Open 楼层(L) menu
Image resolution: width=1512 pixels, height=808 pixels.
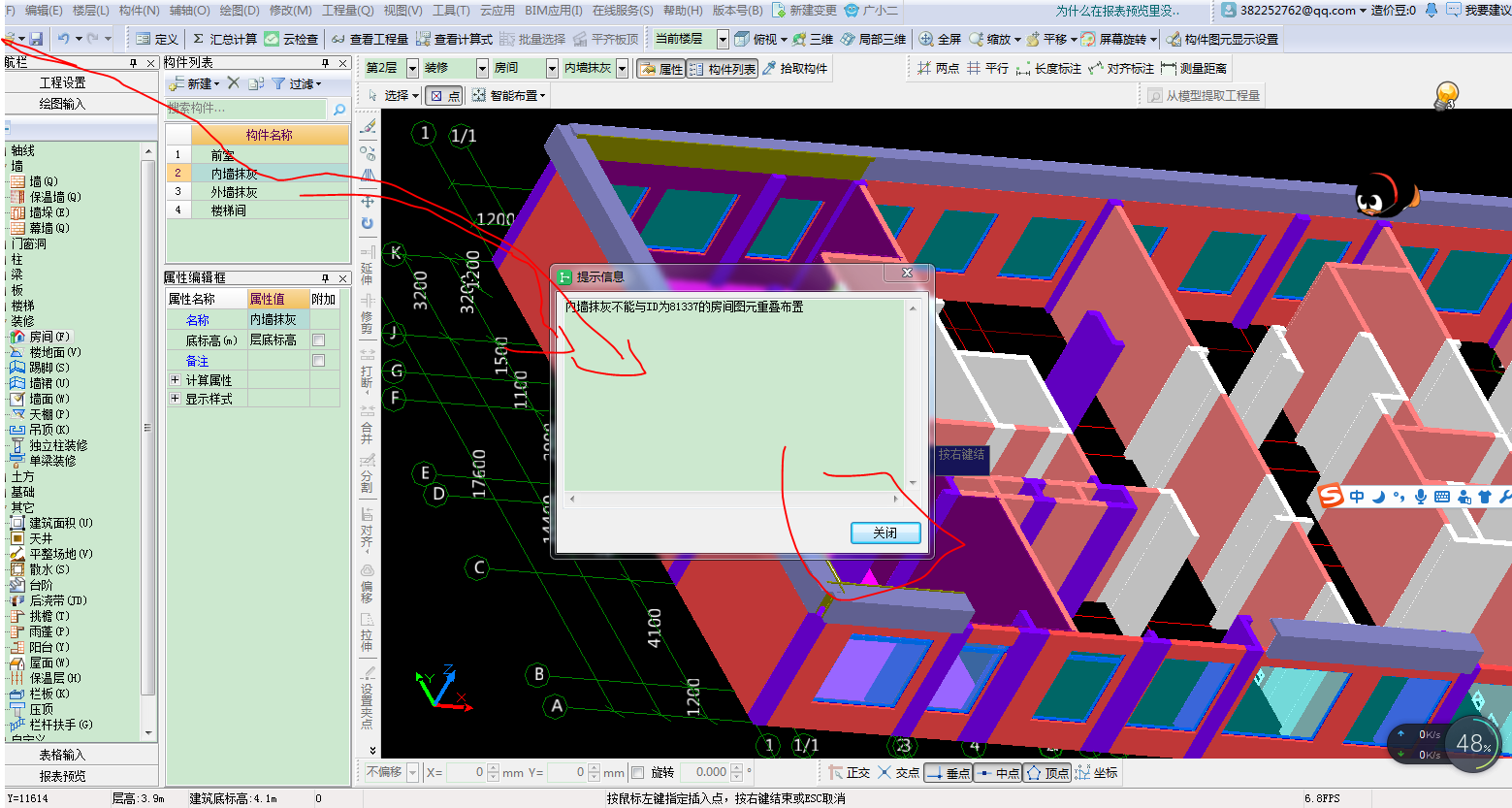90,10
